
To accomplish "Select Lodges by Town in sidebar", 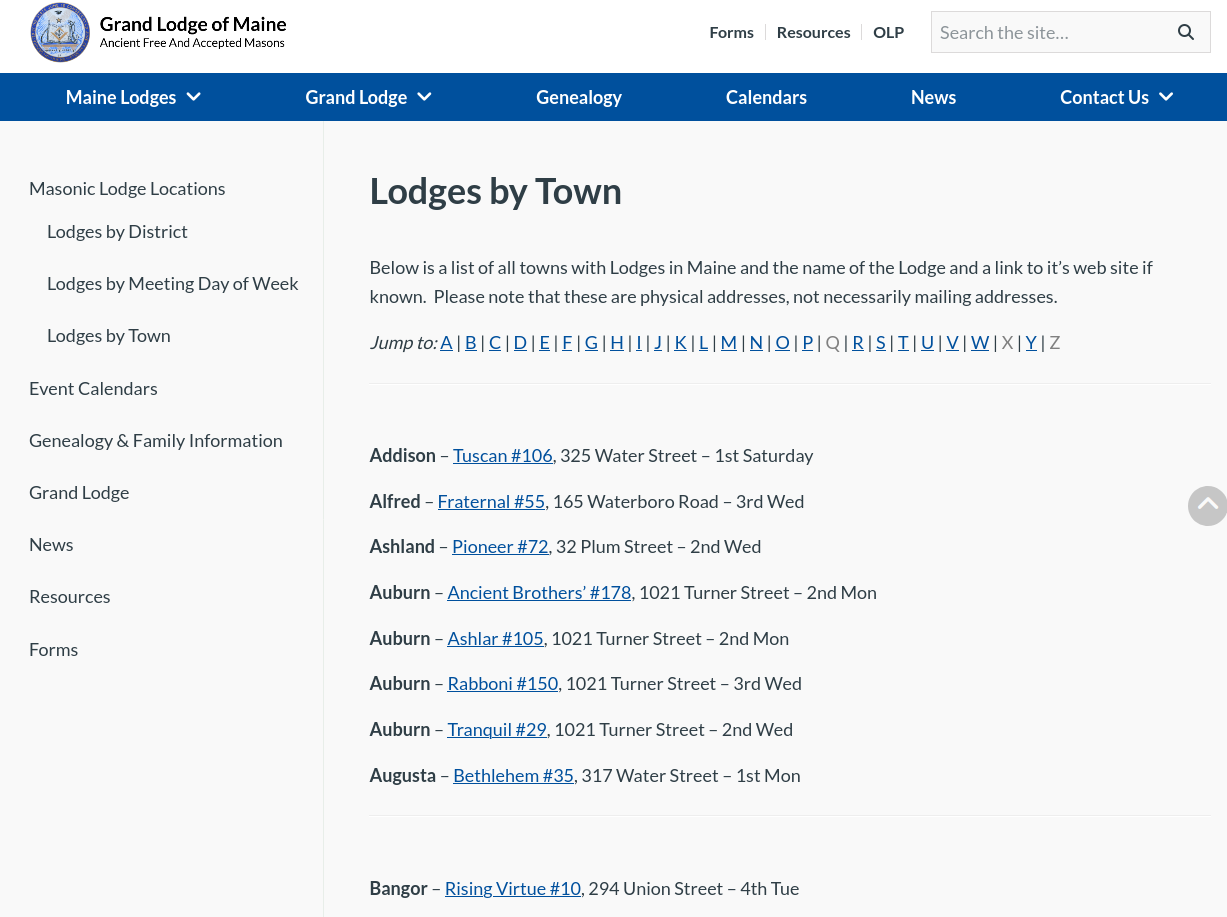I will click(108, 335).
